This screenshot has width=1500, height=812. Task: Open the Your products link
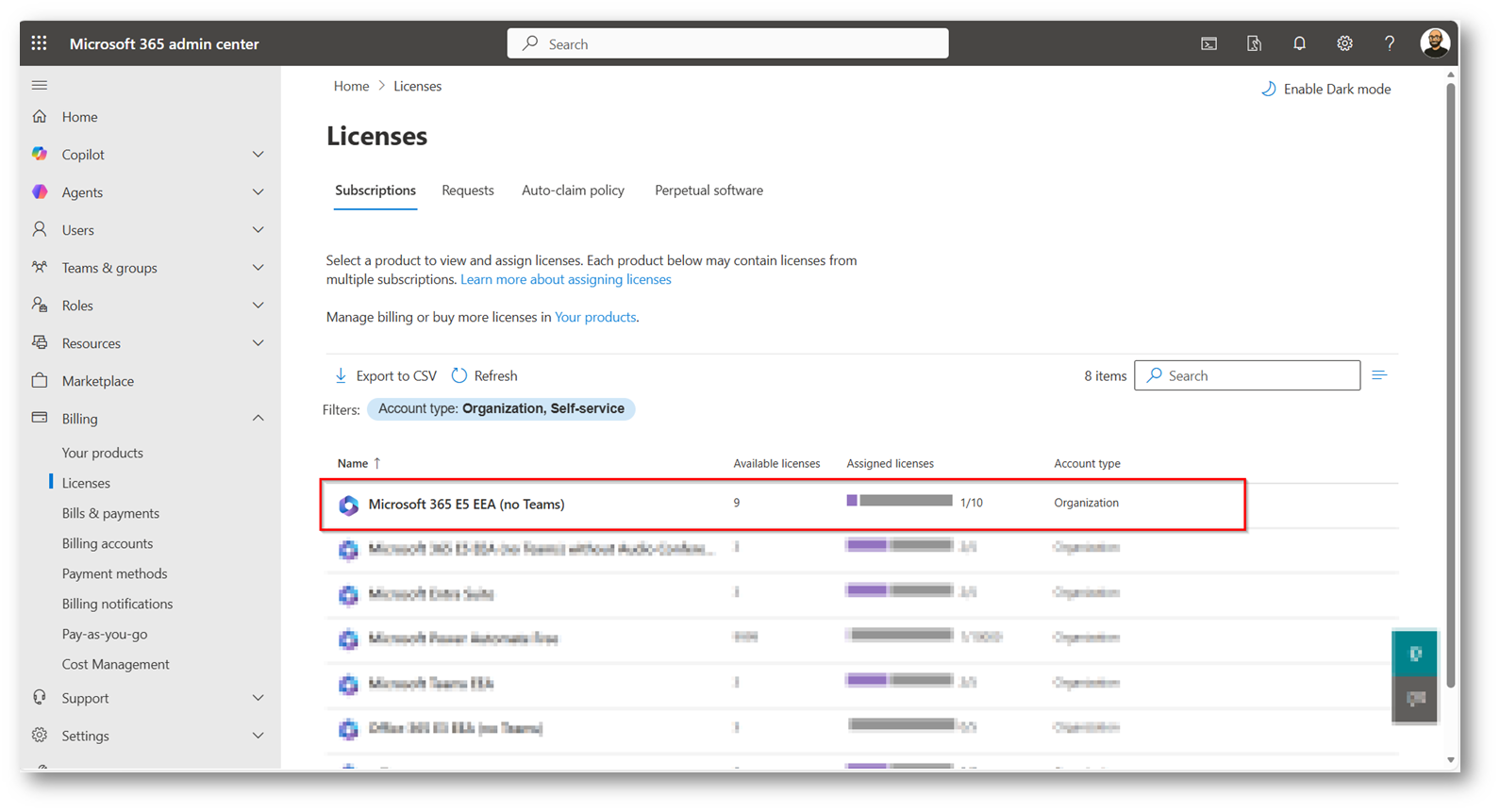click(x=595, y=317)
